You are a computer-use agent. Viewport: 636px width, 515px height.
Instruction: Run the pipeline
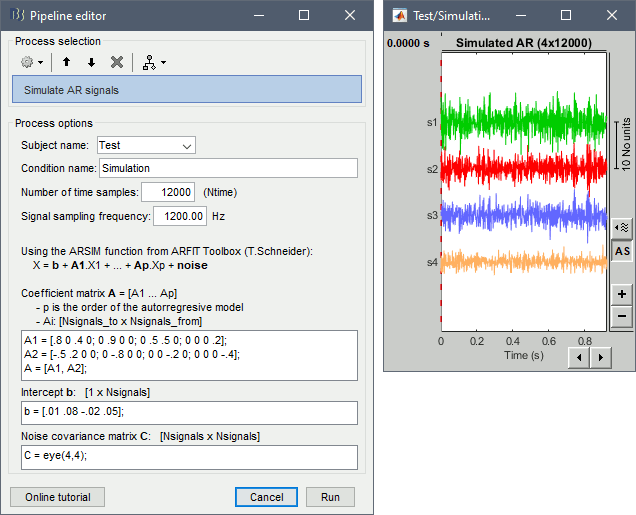(x=330, y=497)
